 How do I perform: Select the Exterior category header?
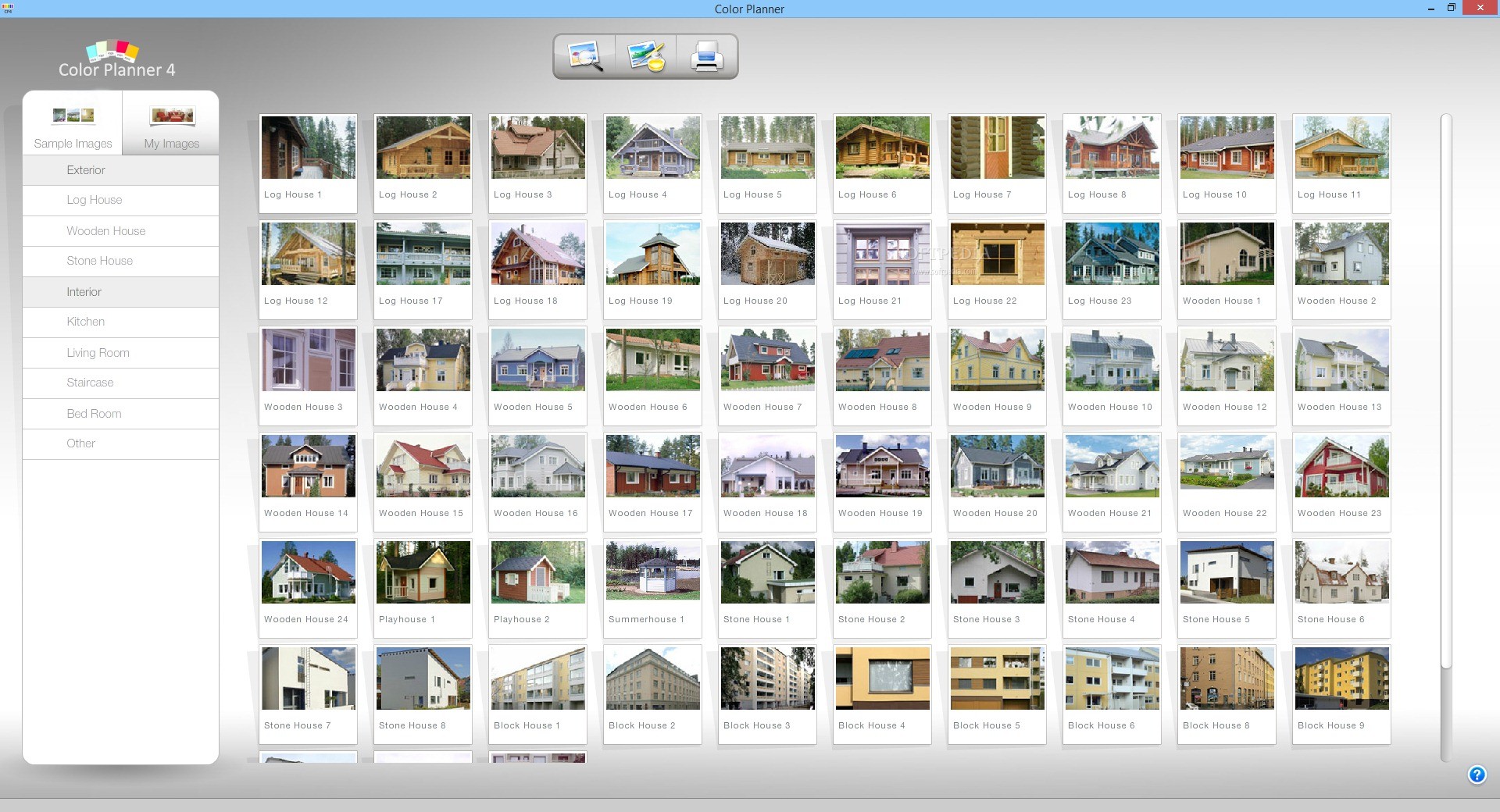120,170
